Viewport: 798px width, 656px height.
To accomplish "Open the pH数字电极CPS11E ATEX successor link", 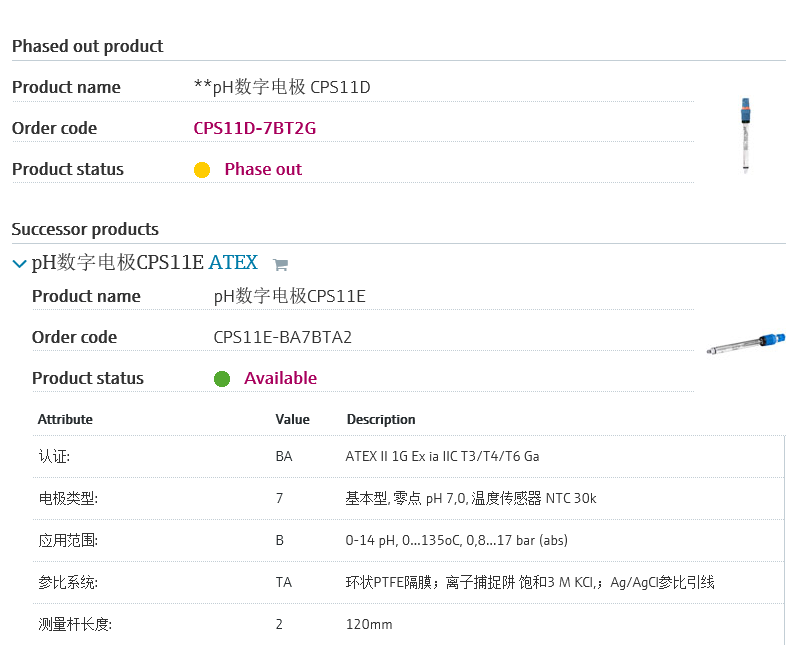I will (144, 263).
